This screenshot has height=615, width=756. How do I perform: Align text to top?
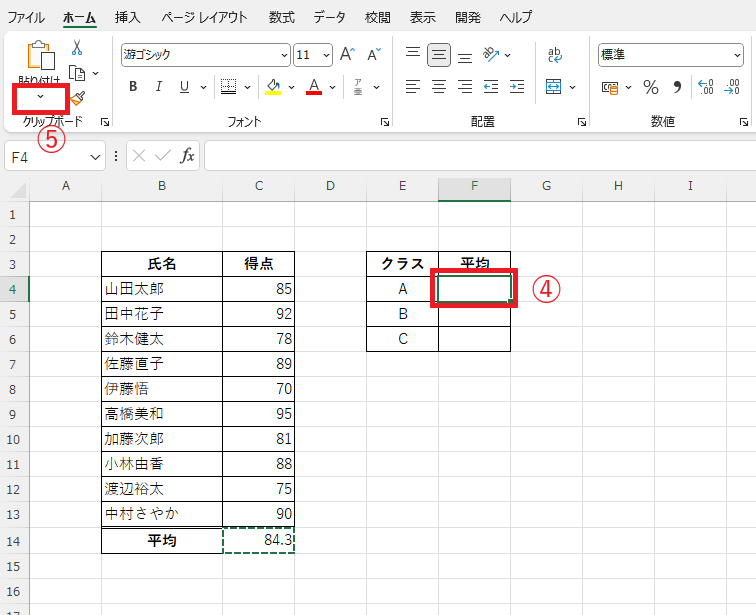pyautogui.click(x=413, y=54)
